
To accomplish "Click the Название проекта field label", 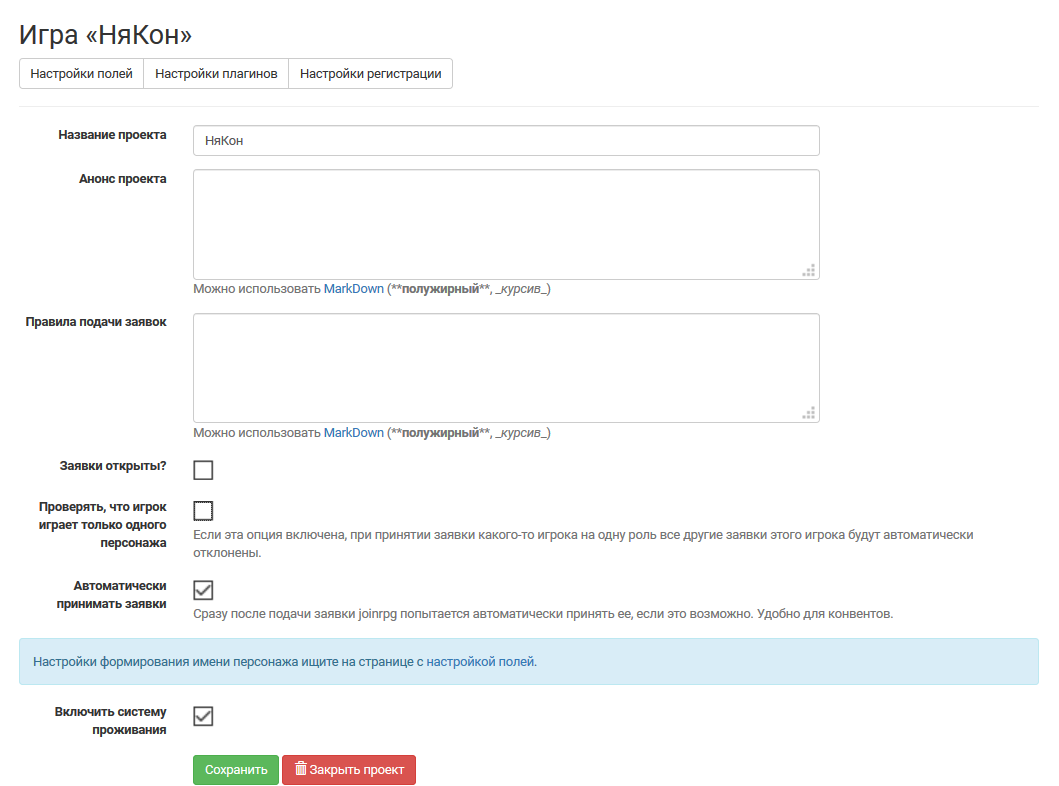I will point(112,135).
